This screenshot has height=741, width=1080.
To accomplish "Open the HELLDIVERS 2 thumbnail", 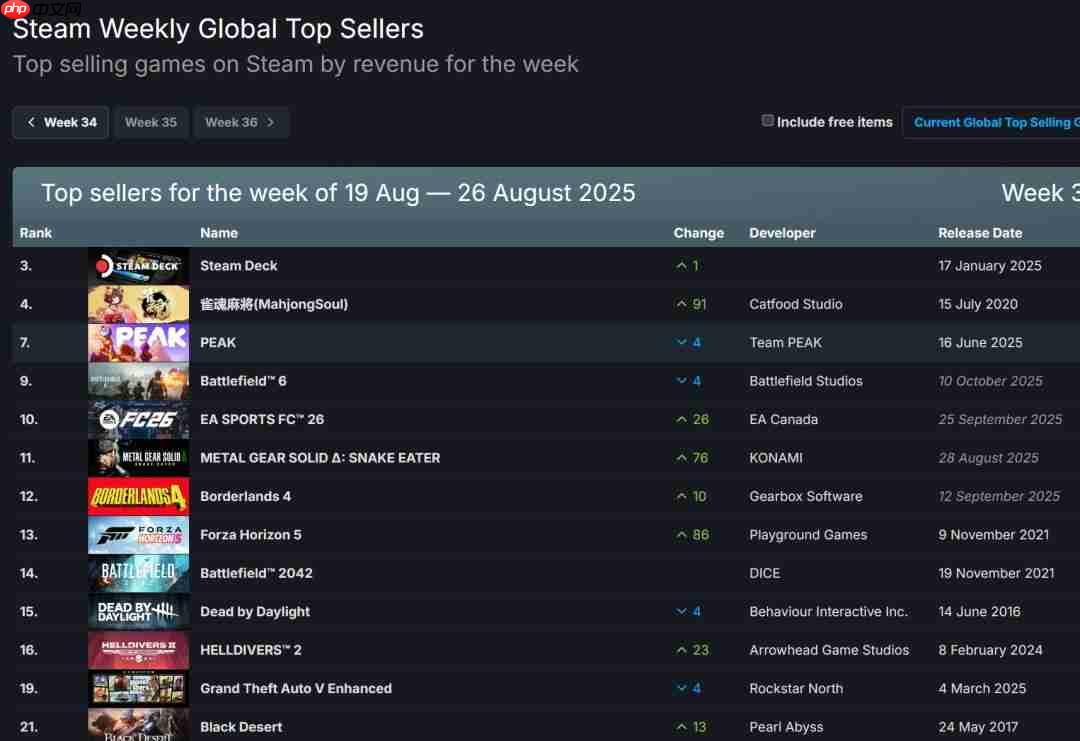I will pyautogui.click(x=138, y=650).
